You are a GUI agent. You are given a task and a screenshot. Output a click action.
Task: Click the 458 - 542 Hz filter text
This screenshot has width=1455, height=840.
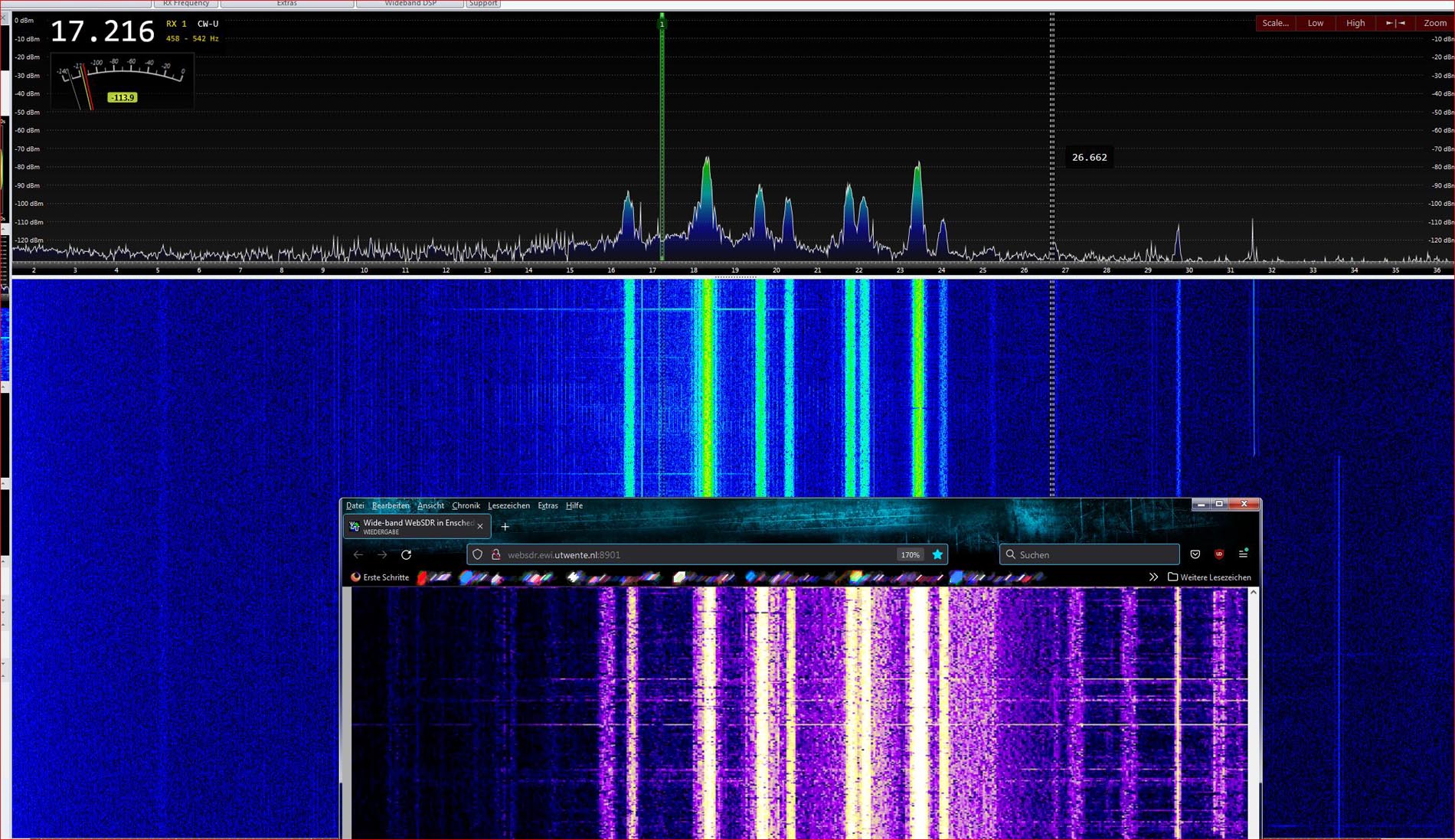pos(192,38)
